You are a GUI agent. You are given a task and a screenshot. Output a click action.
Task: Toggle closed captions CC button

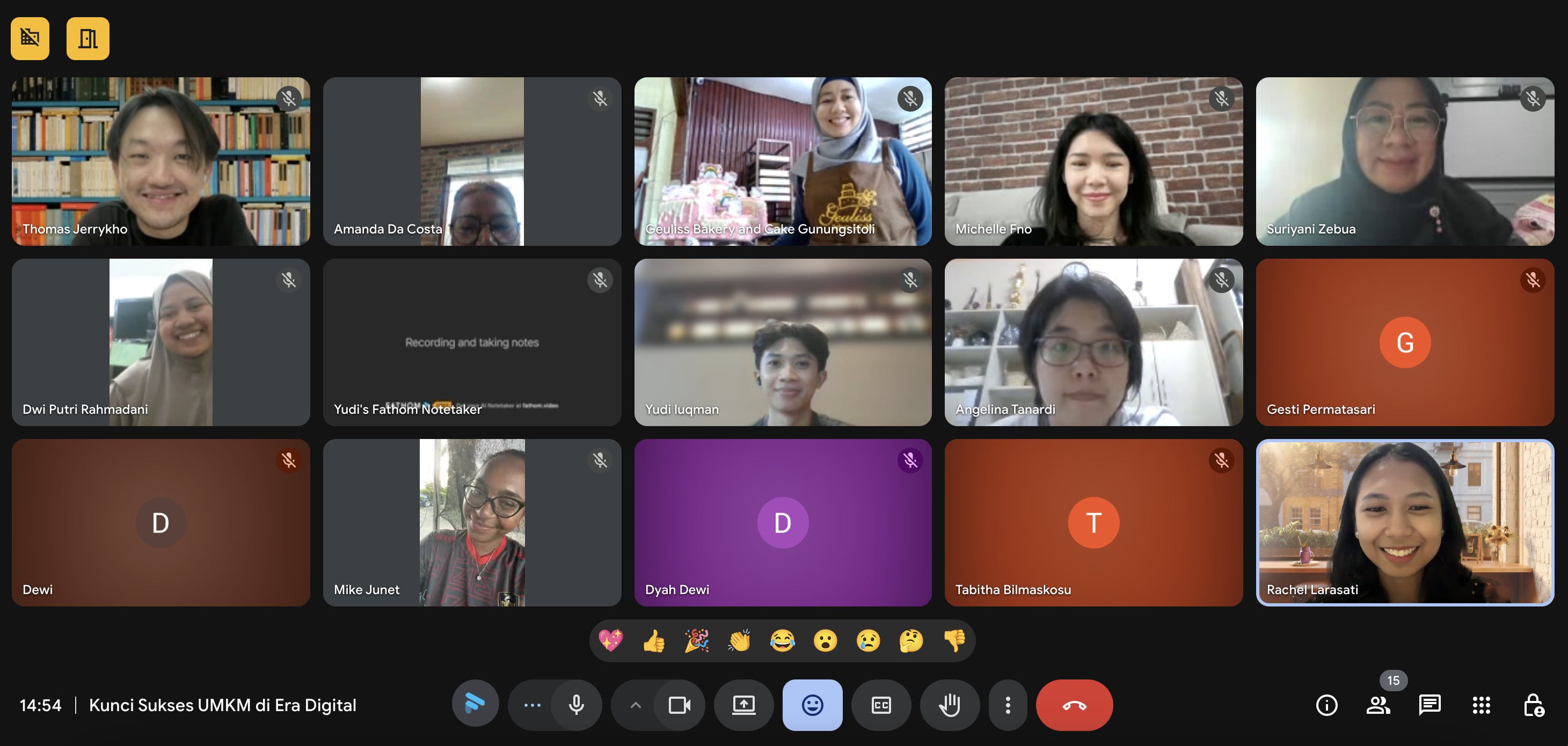point(881,705)
